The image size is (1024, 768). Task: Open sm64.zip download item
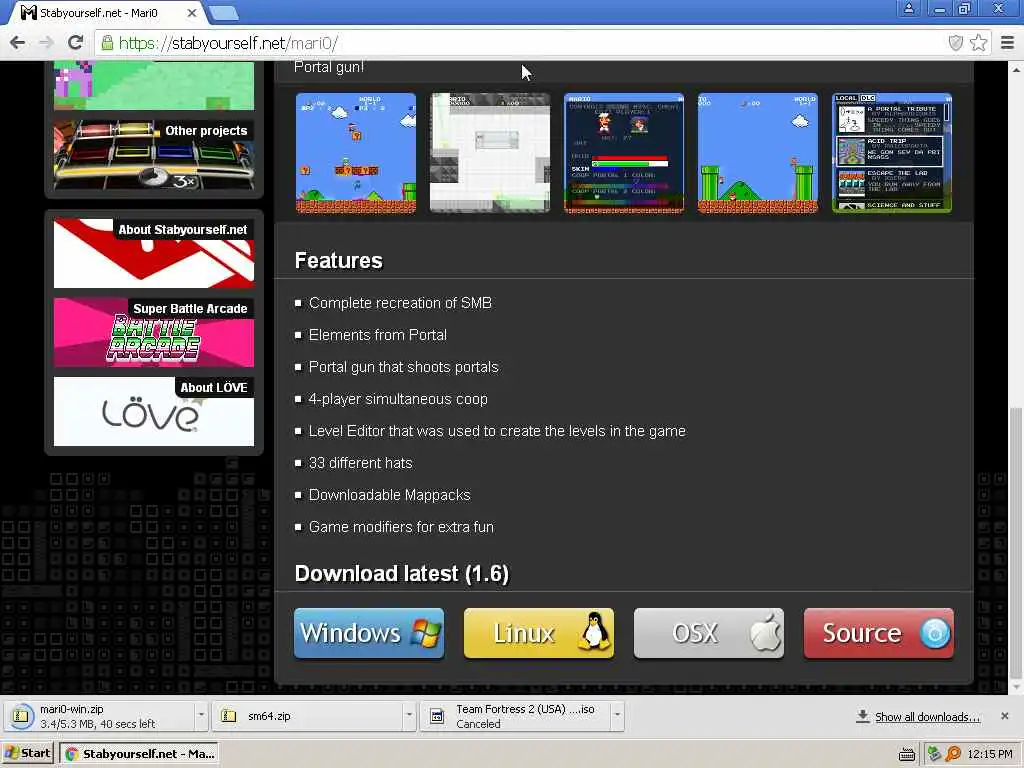tap(309, 716)
